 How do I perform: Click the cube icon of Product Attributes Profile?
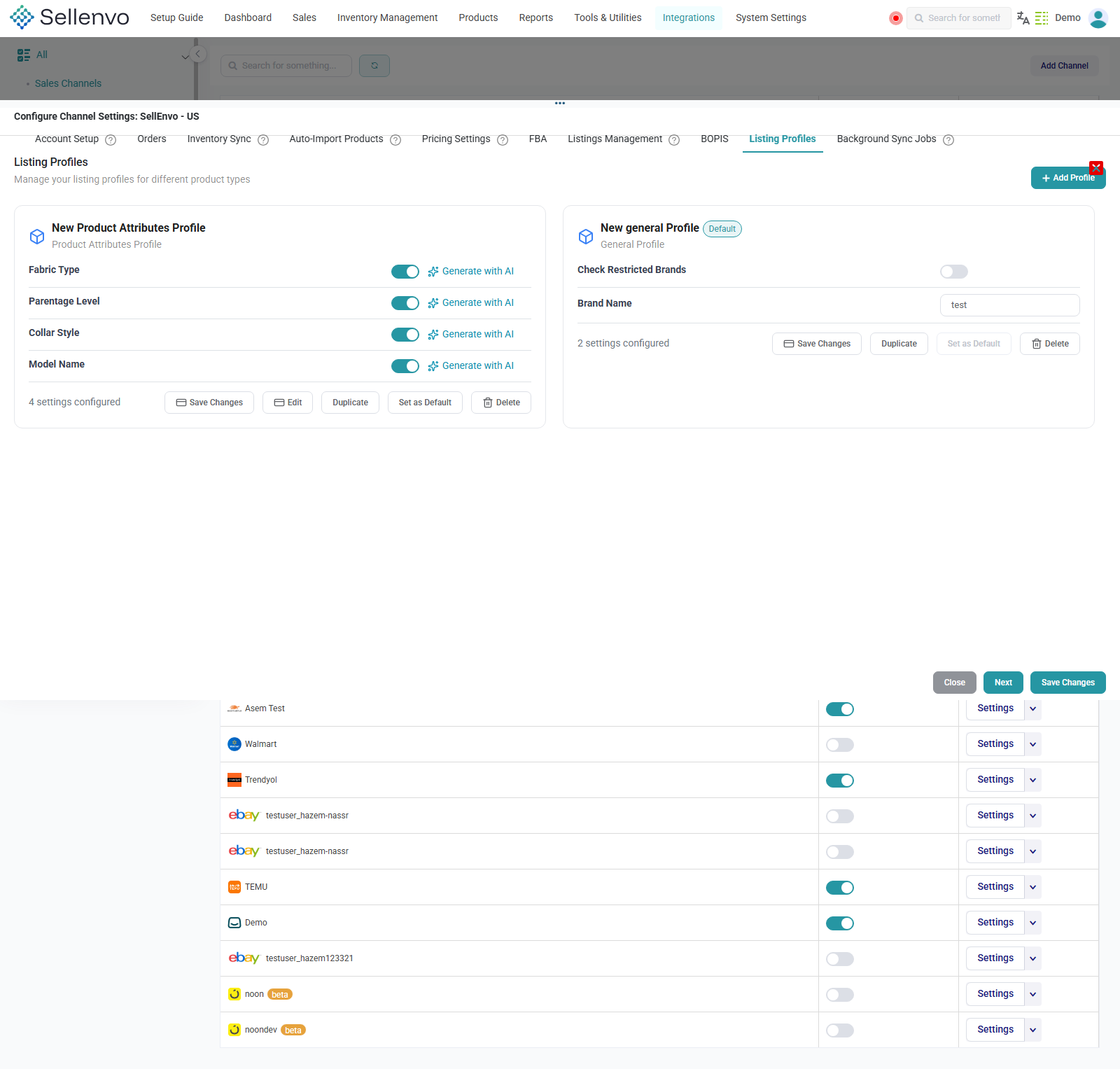tap(37, 237)
